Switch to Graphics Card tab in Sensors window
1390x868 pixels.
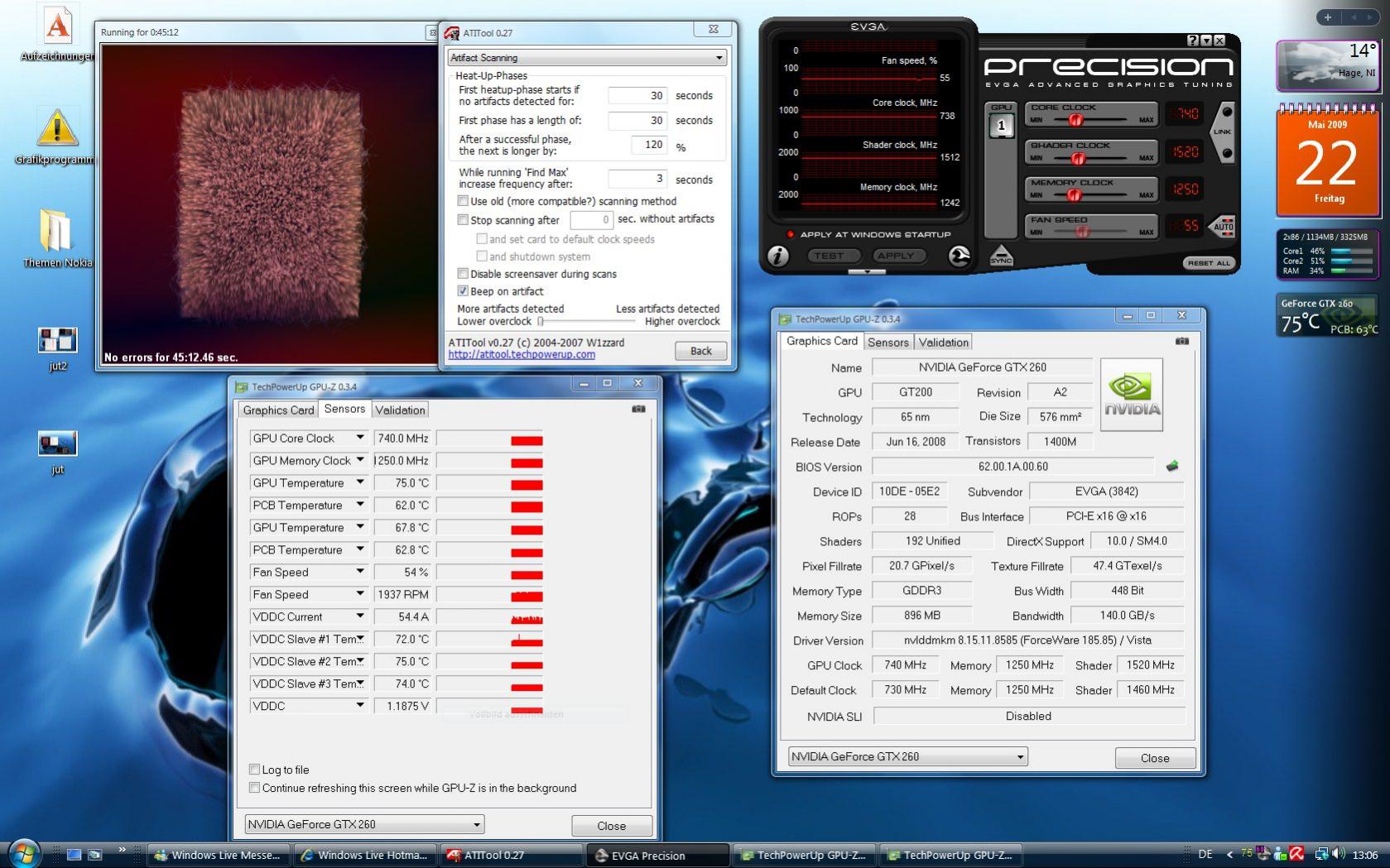[278, 410]
